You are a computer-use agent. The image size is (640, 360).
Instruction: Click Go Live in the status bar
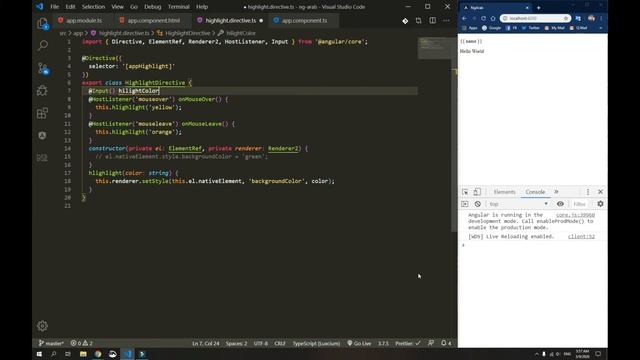[x=359, y=343]
